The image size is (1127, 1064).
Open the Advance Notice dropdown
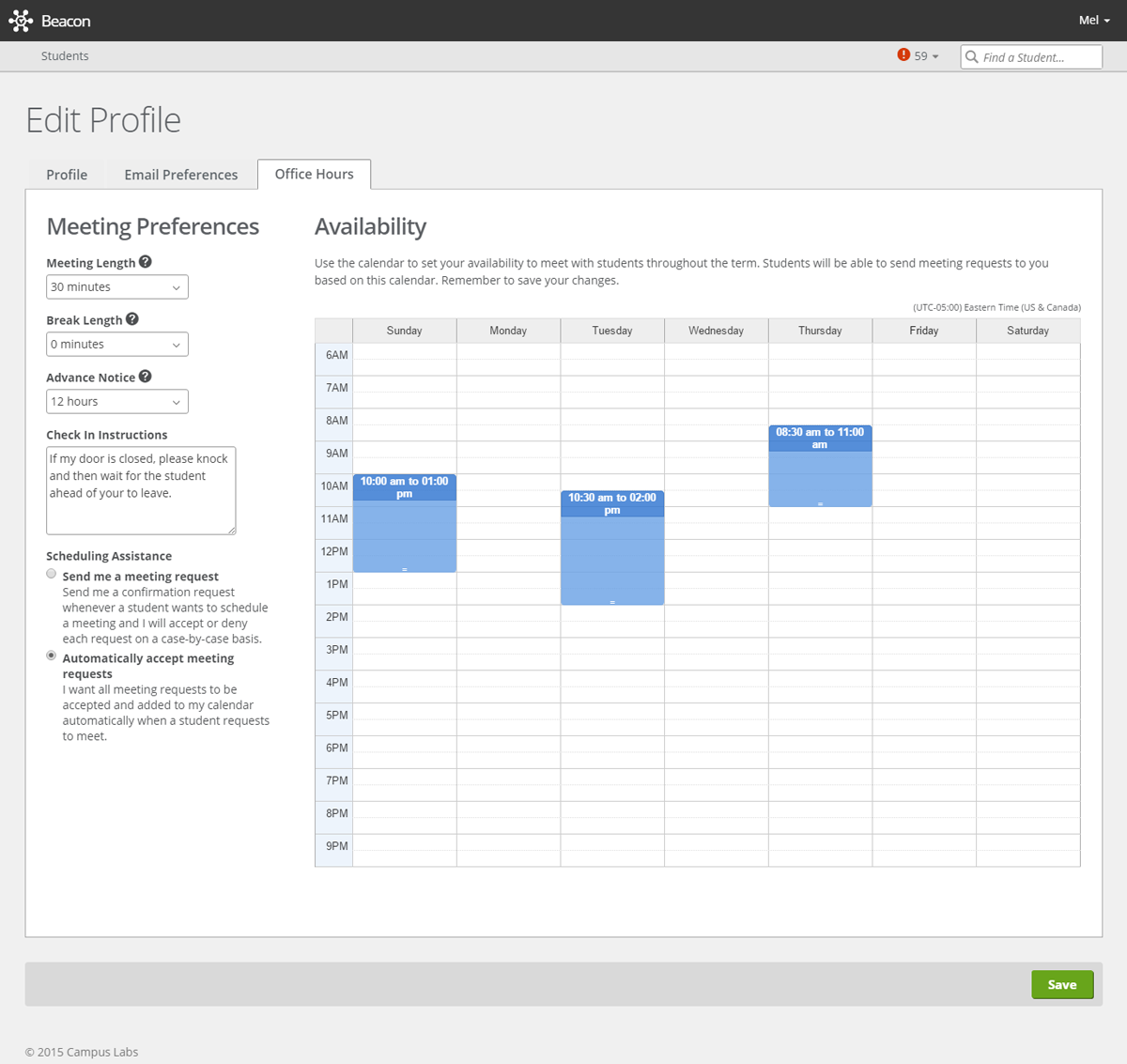[x=116, y=401]
